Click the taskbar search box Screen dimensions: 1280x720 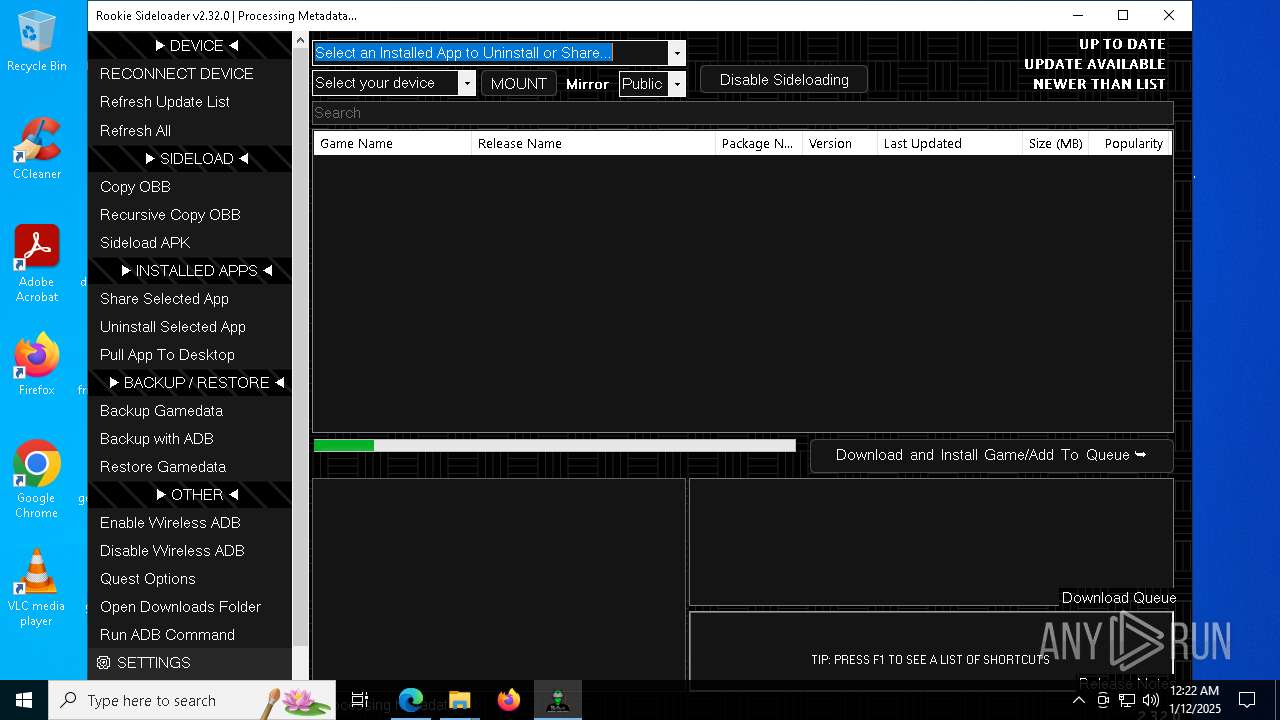pos(192,700)
